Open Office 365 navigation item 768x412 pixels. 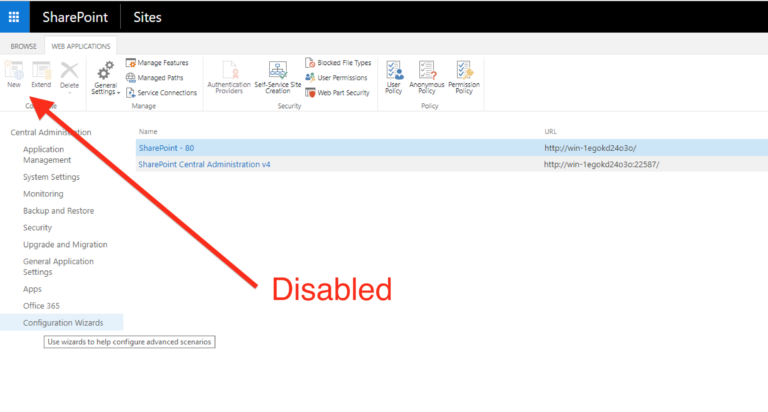click(x=41, y=306)
